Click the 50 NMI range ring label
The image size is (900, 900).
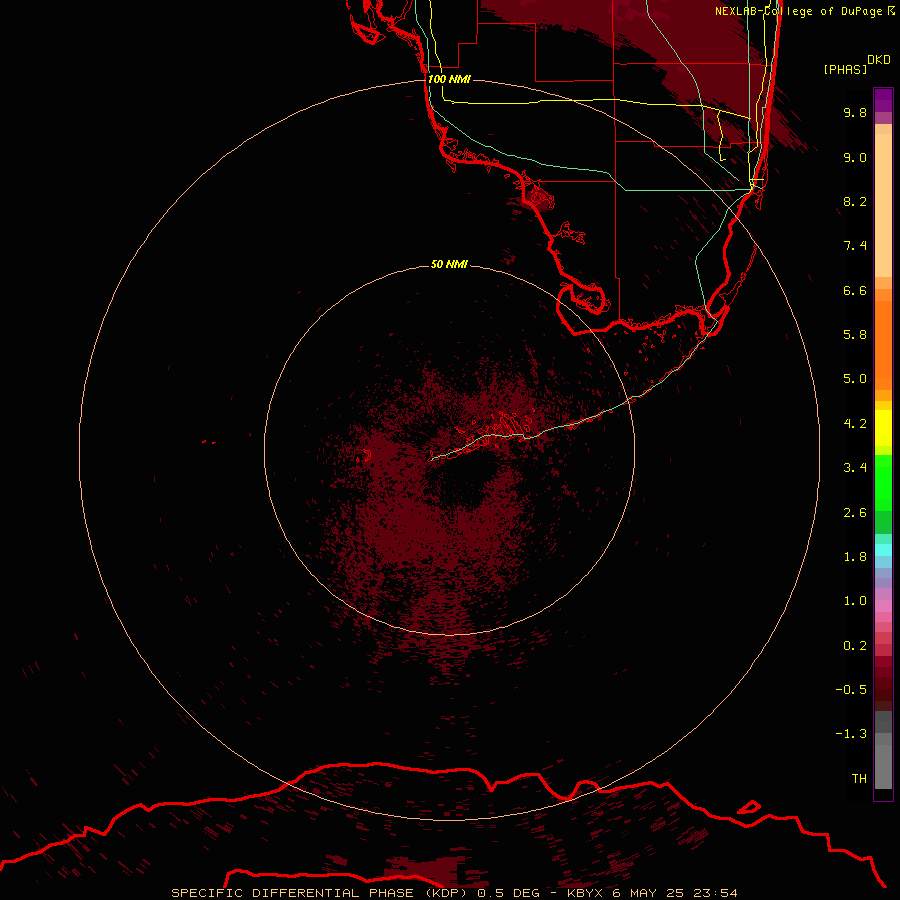[x=449, y=264]
